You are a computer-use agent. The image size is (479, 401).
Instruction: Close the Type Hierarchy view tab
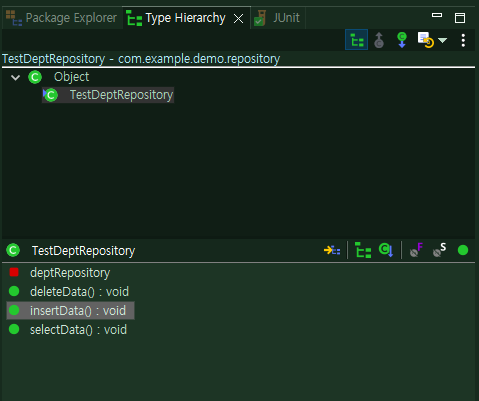point(238,18)
